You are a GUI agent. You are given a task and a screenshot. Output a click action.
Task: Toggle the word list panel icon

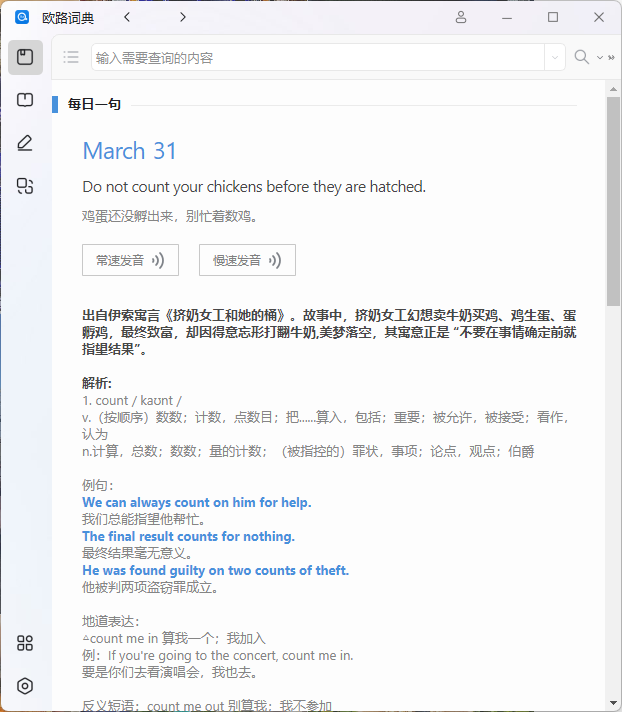(71, 57)
